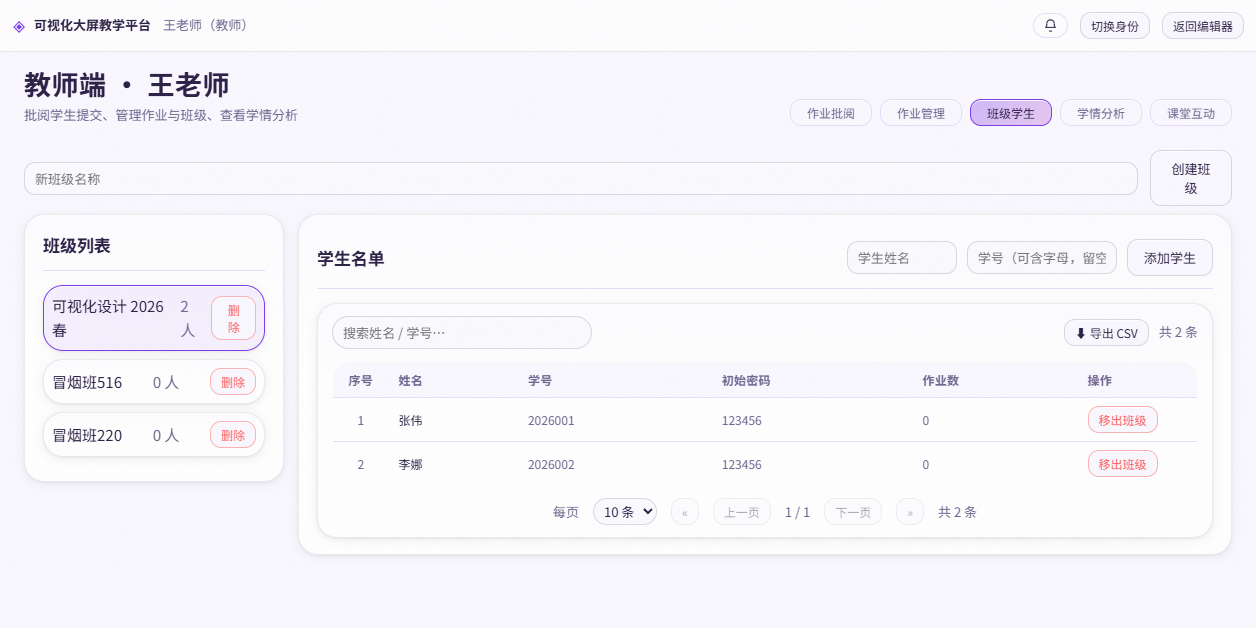The image size is (1256, 628).
Task: Delete the 可视化设计 2026 春 class
Action: (x=233, y=318)
